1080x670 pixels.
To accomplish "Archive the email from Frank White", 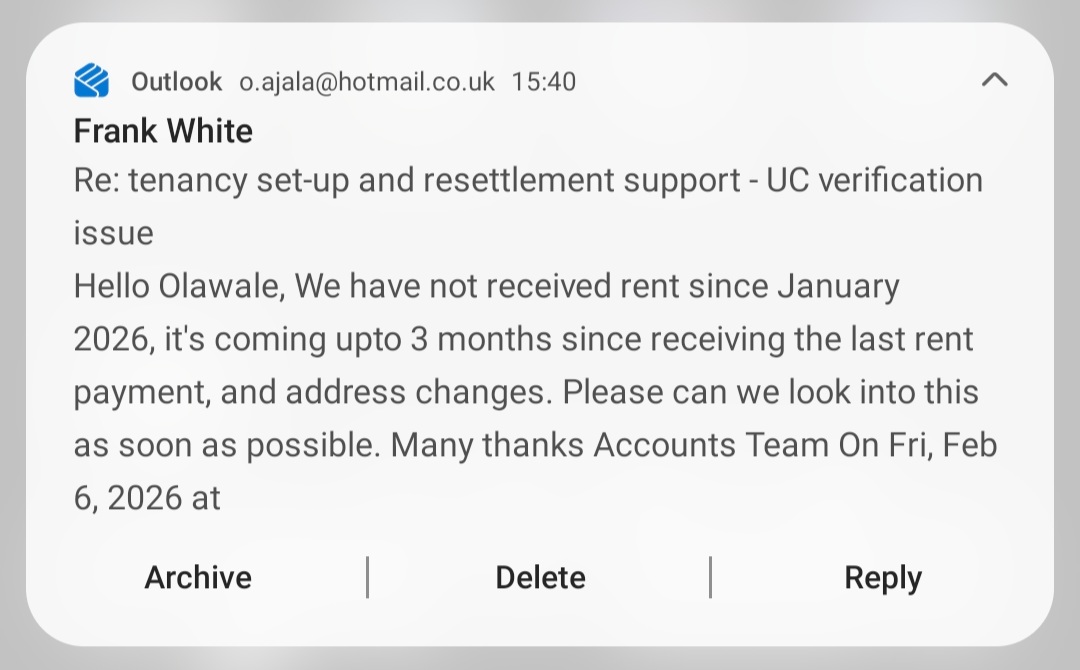I will tap(198, 577).
